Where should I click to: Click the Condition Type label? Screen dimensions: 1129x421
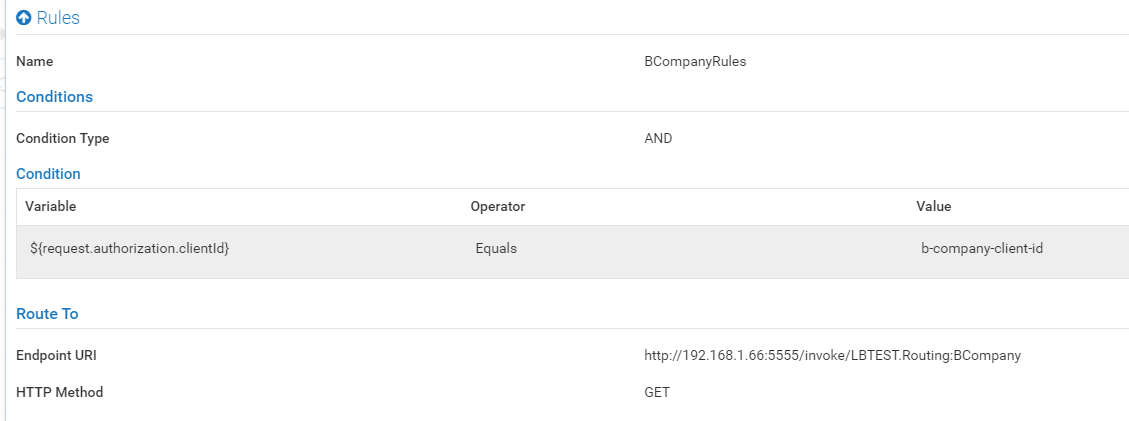[63, 139]
